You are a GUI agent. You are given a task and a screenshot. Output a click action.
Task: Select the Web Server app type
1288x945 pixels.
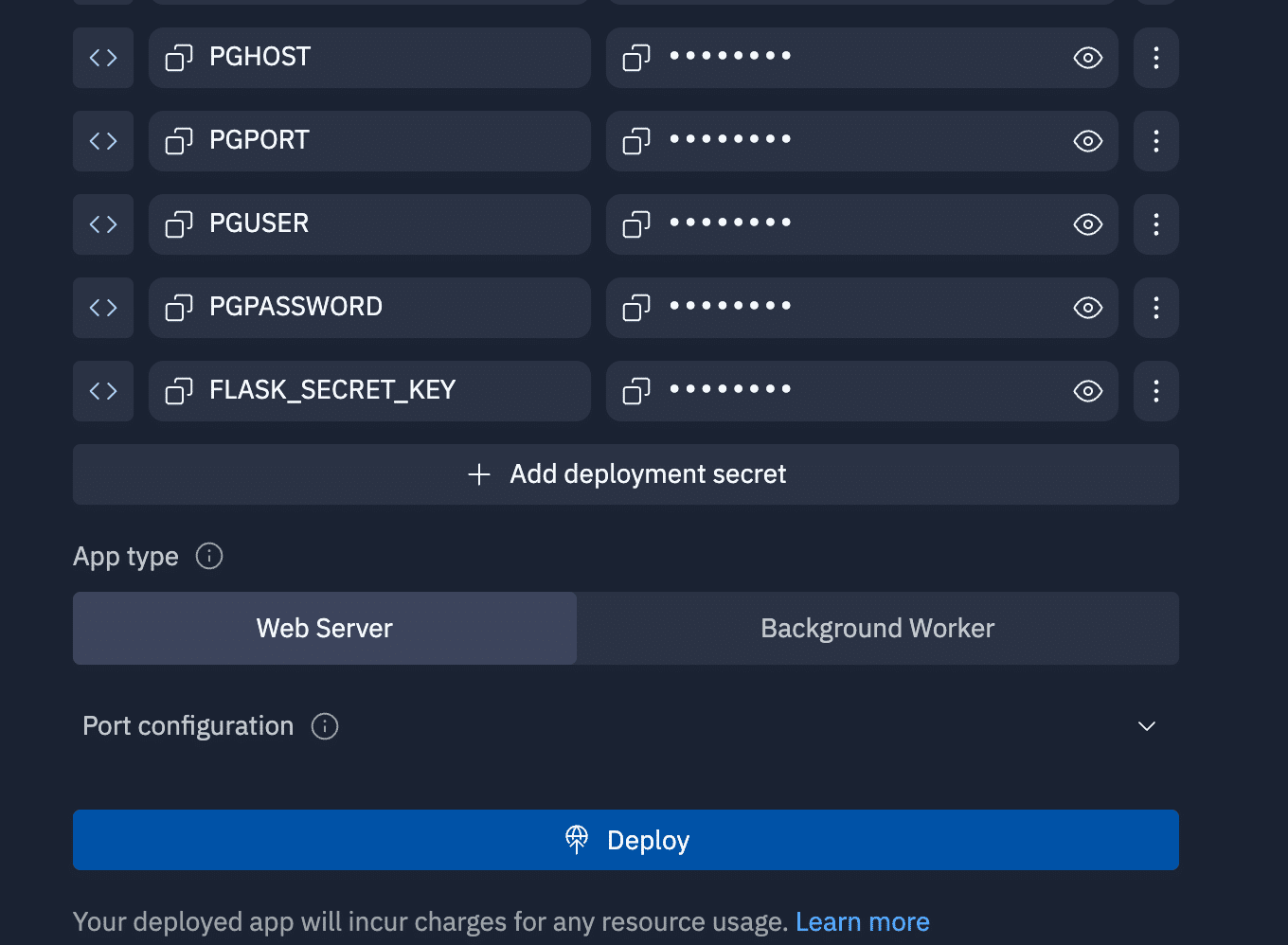(325, 629)
